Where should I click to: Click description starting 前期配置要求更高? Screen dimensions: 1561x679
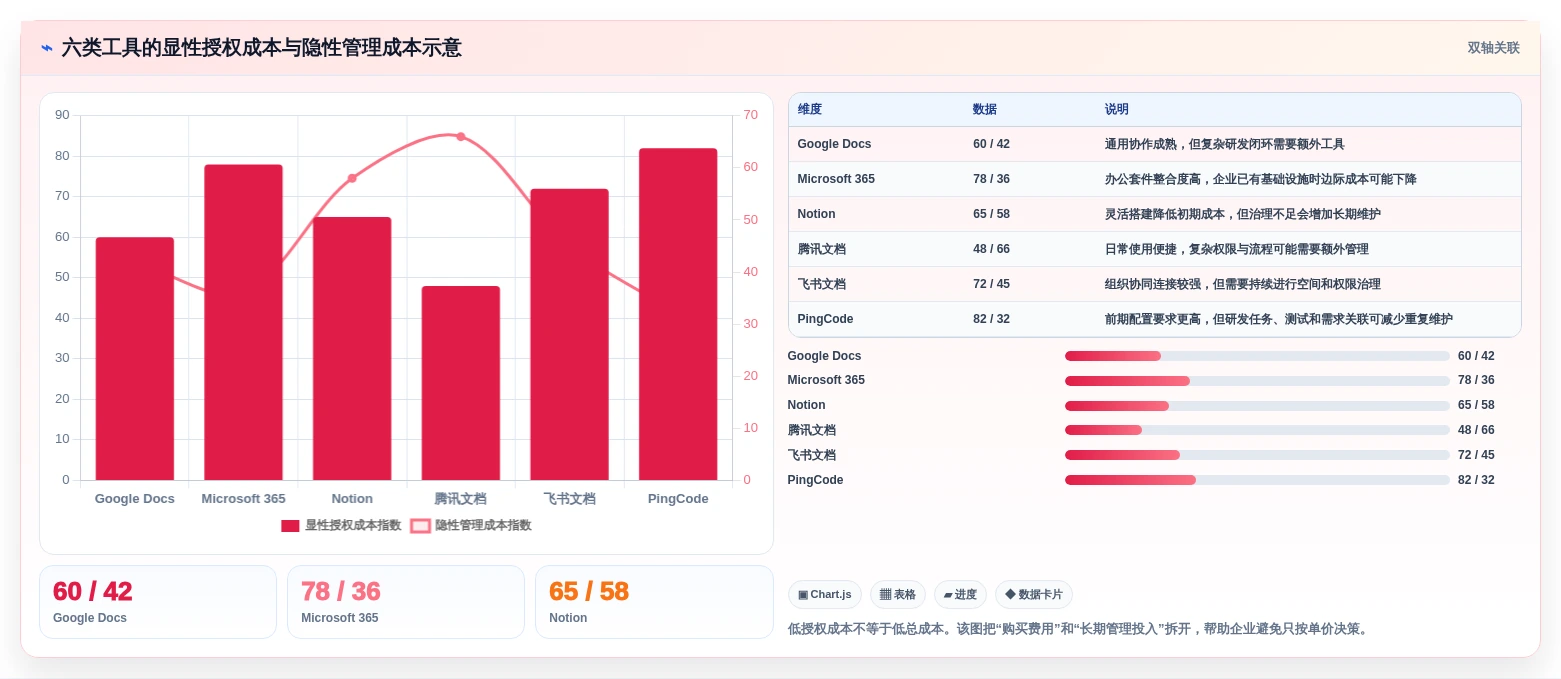pos(1279,319)
